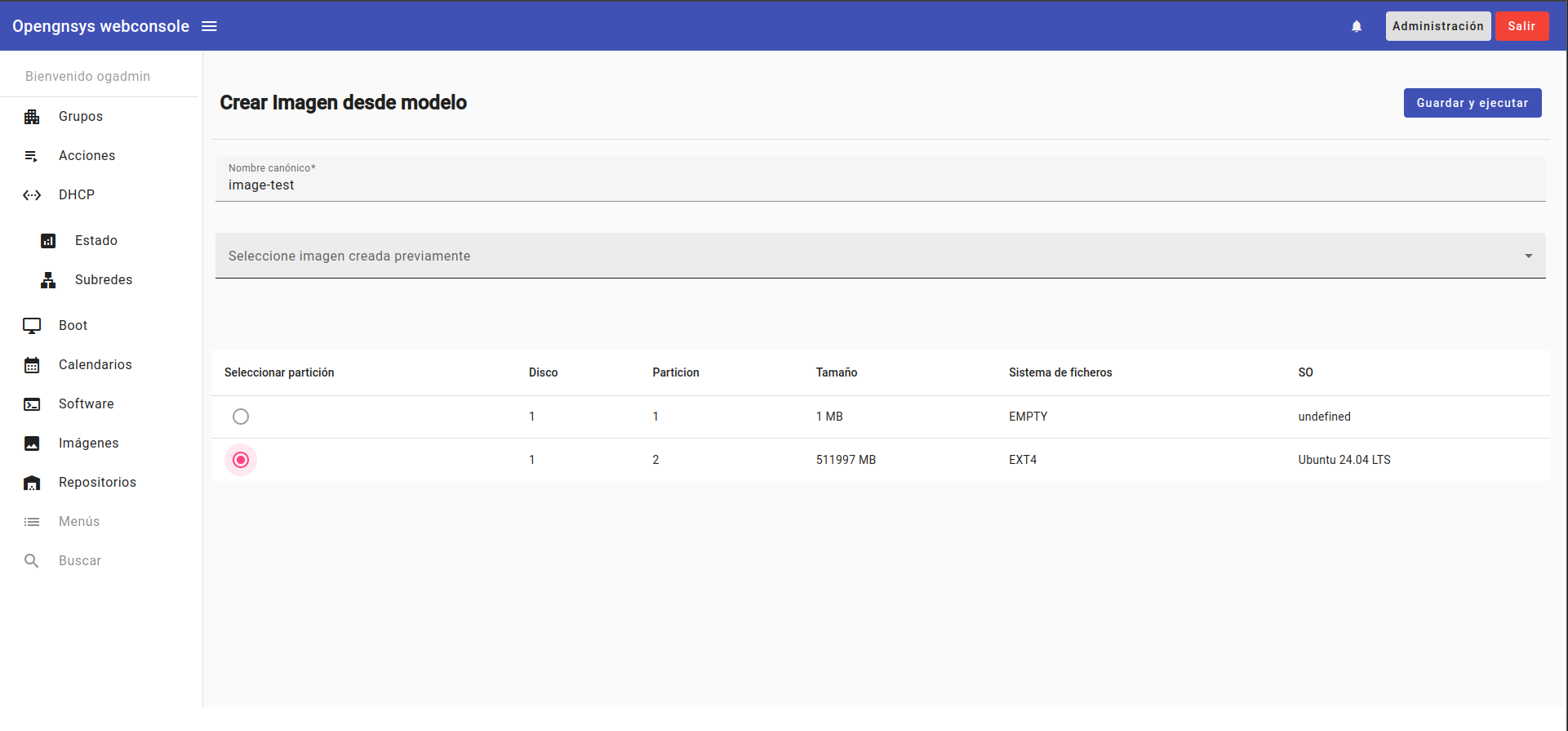Click the Repositorios warehouse icon

(32, 483)
